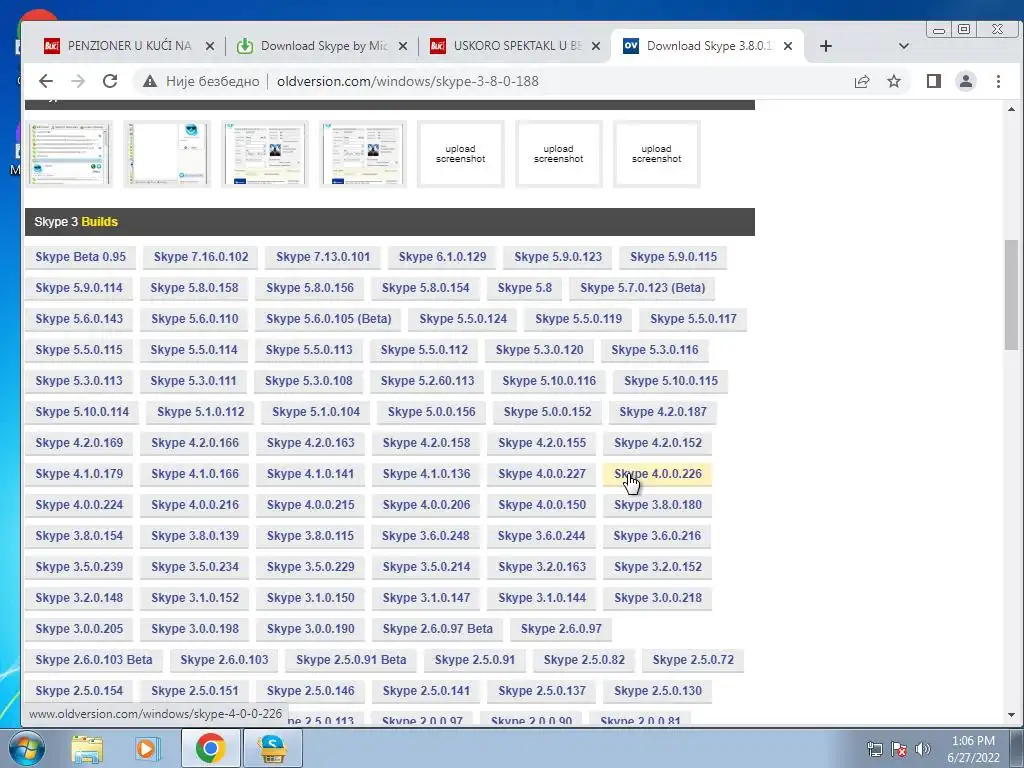Open the Chrome side panel
Image resolution: width=1024 pixels, height=768 pixels.
[934, 81]
